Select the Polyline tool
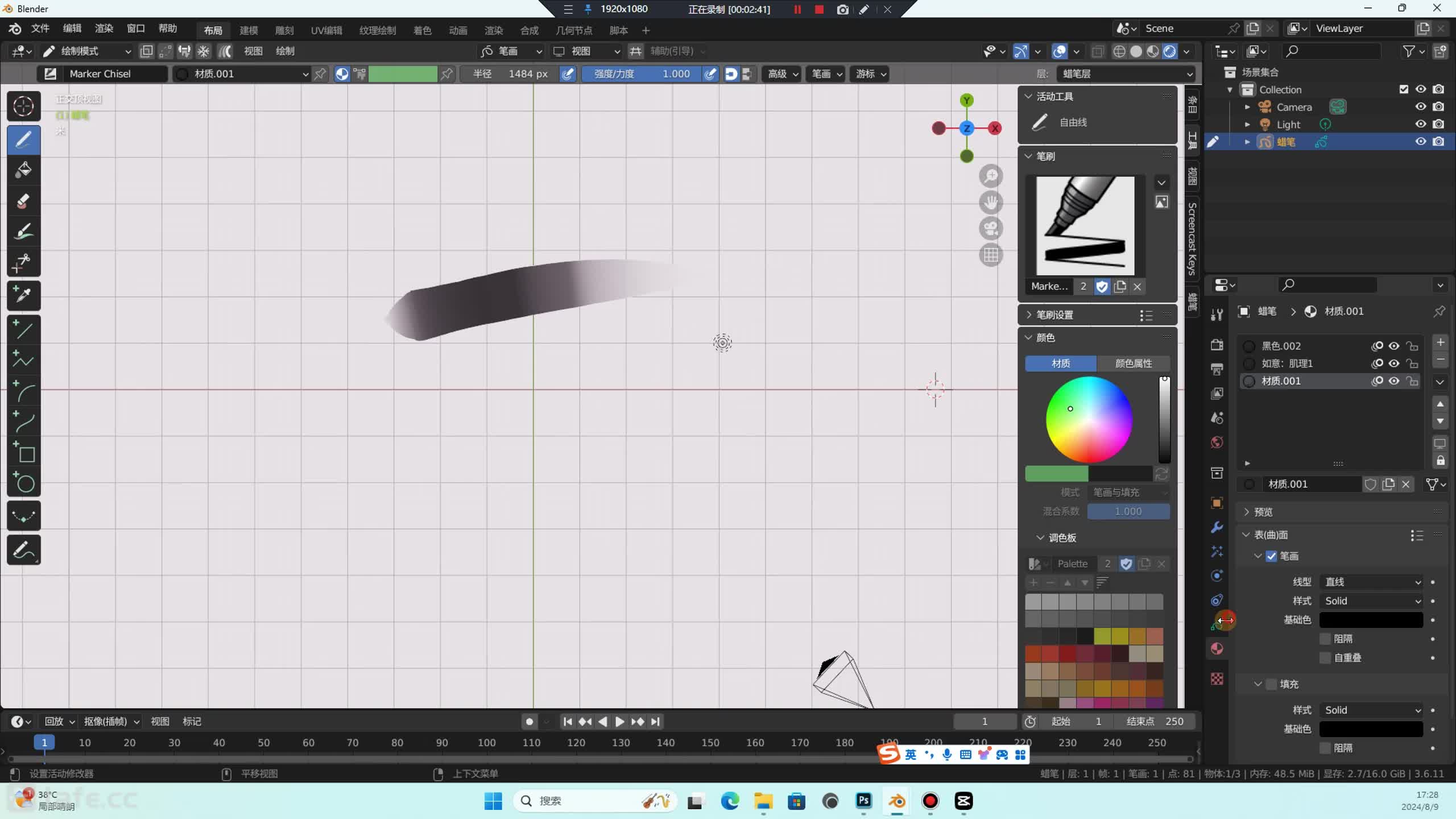This screenshot has height=819, width=1456. (23, 360)
